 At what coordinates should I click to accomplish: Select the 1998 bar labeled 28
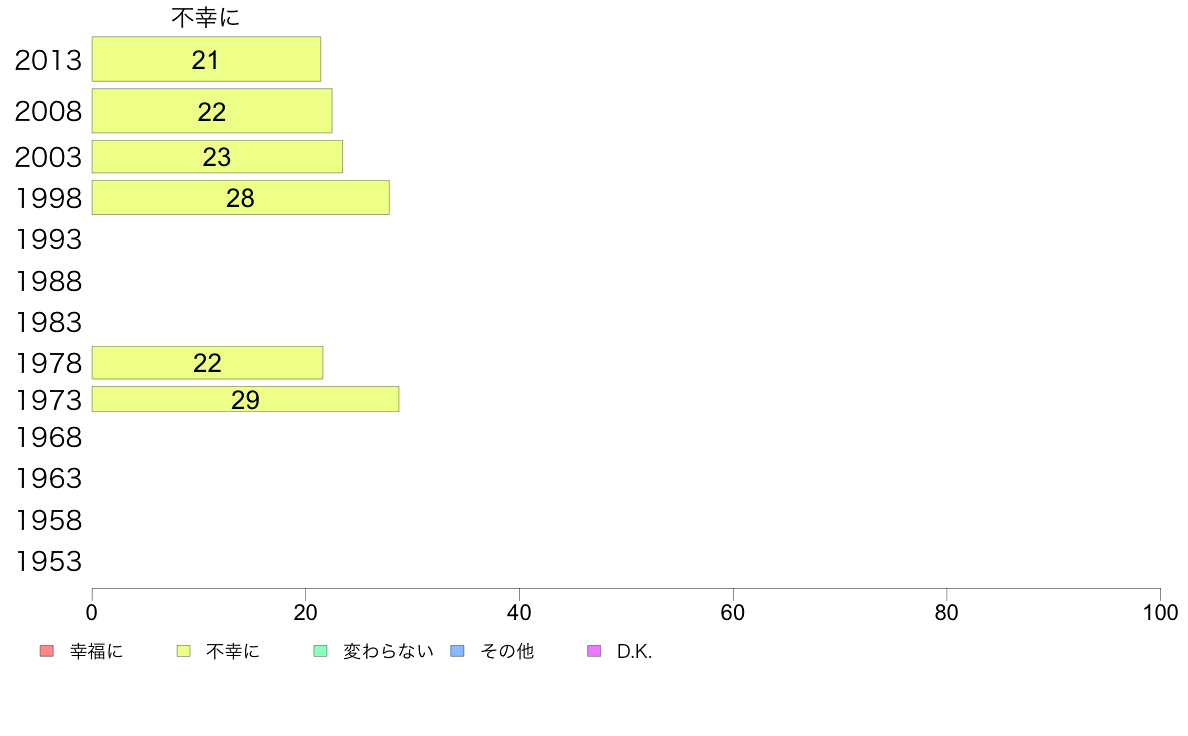241,198
